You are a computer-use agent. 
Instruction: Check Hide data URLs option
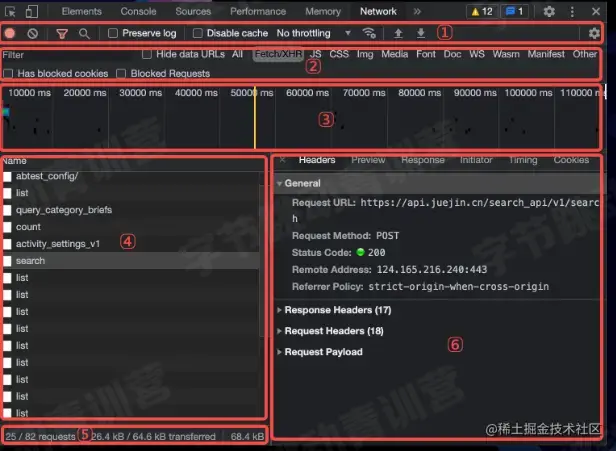coord(147,54)
